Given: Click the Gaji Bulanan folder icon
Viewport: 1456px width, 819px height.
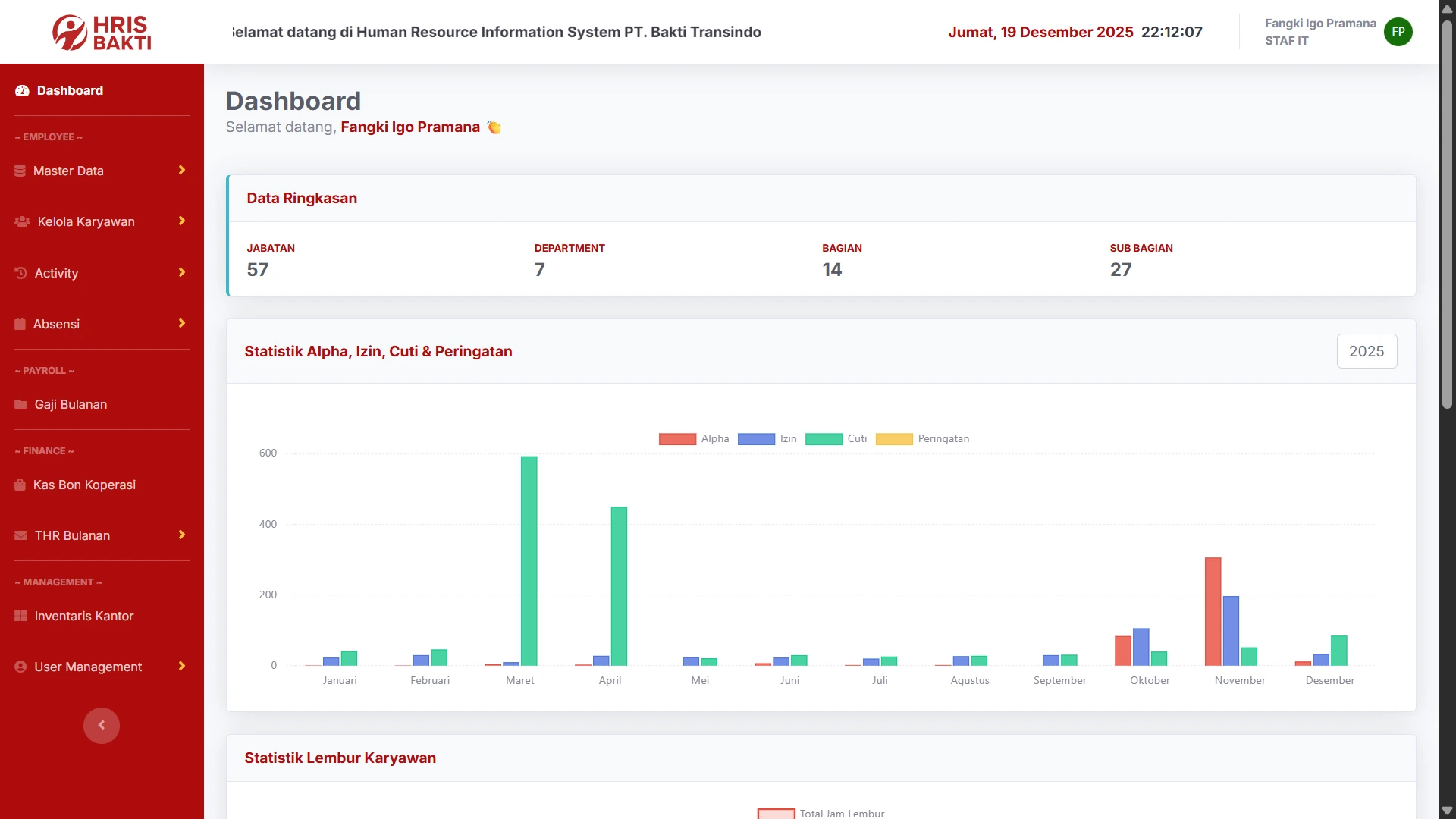Looking at the screenshot, I should tap(20, 404).
